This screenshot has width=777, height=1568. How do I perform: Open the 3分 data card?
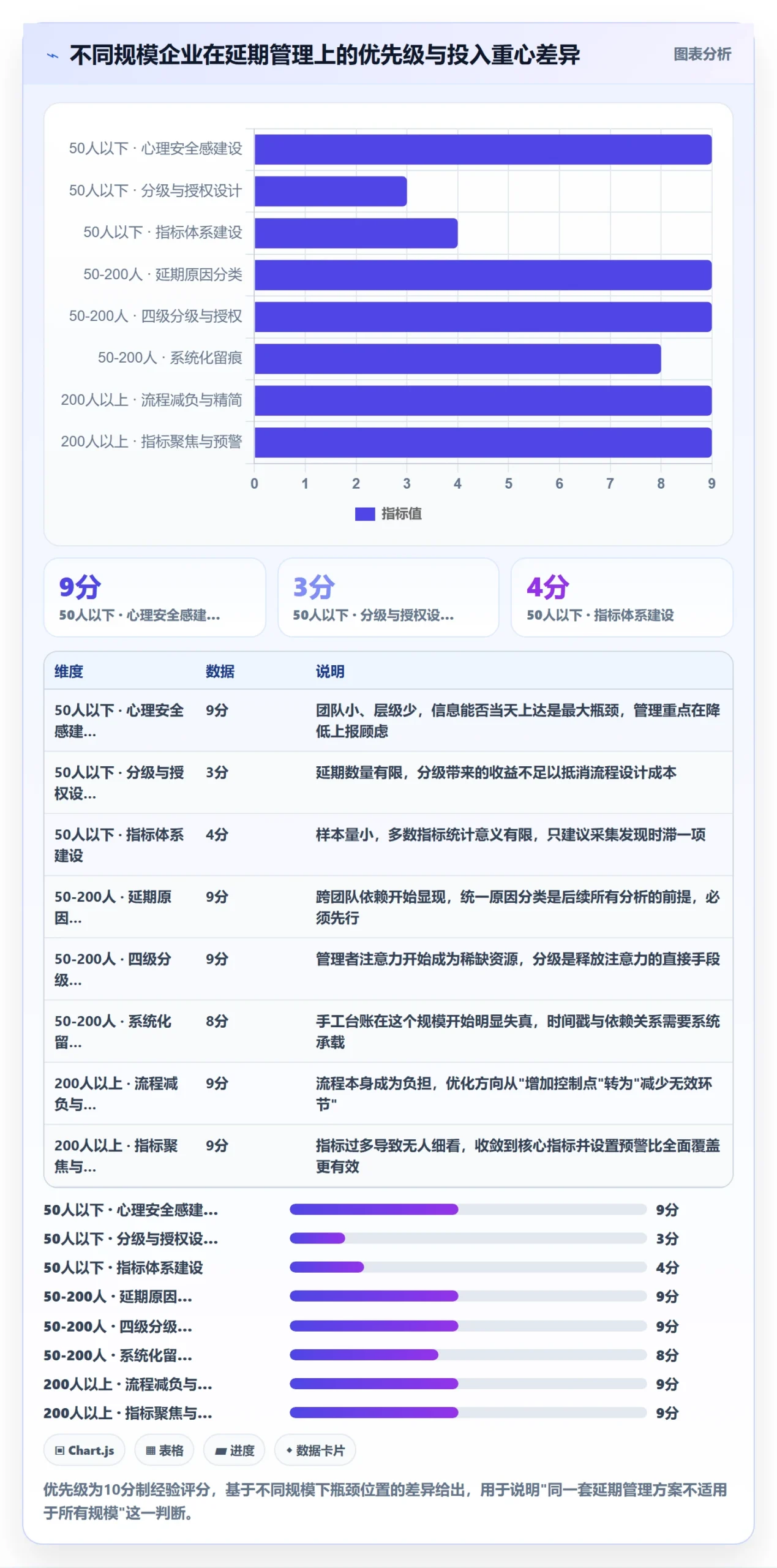click(388, 597)
